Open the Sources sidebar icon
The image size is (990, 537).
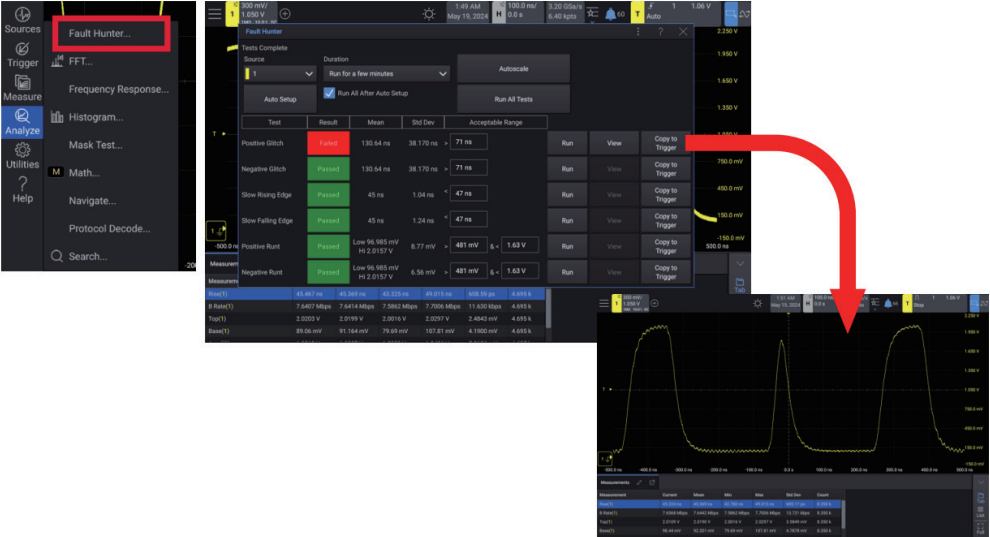click(22, 19)
